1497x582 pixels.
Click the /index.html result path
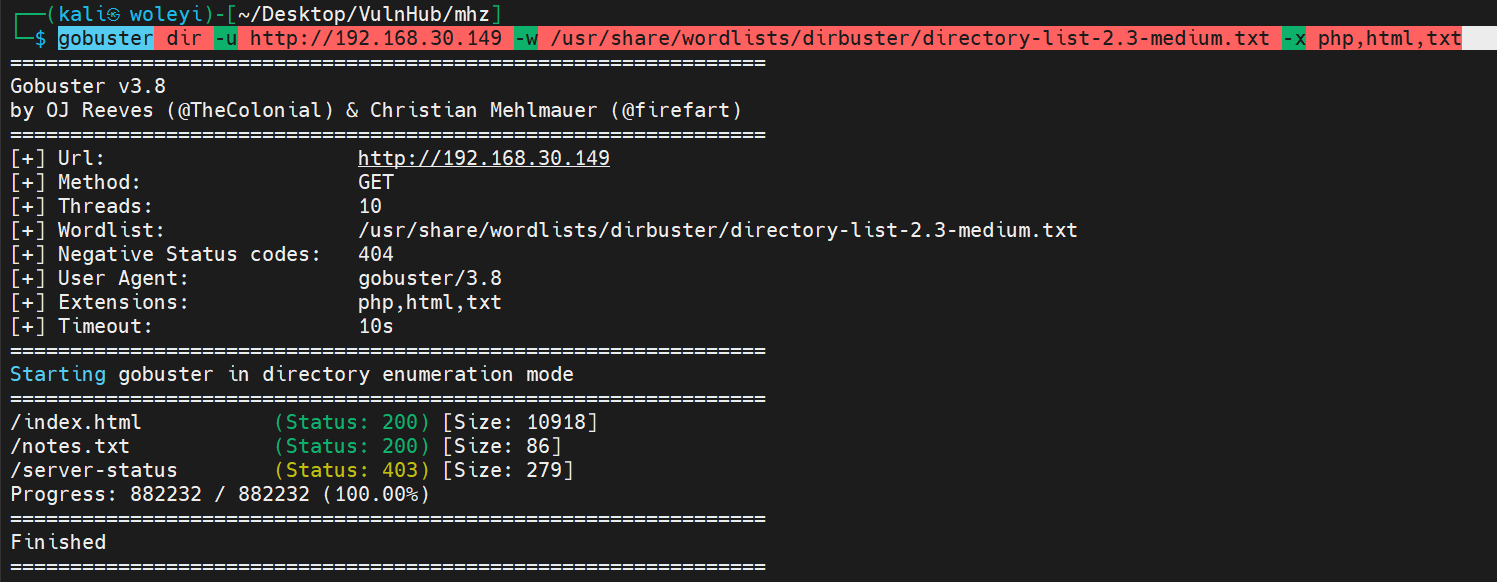click(x=76, y=422)
